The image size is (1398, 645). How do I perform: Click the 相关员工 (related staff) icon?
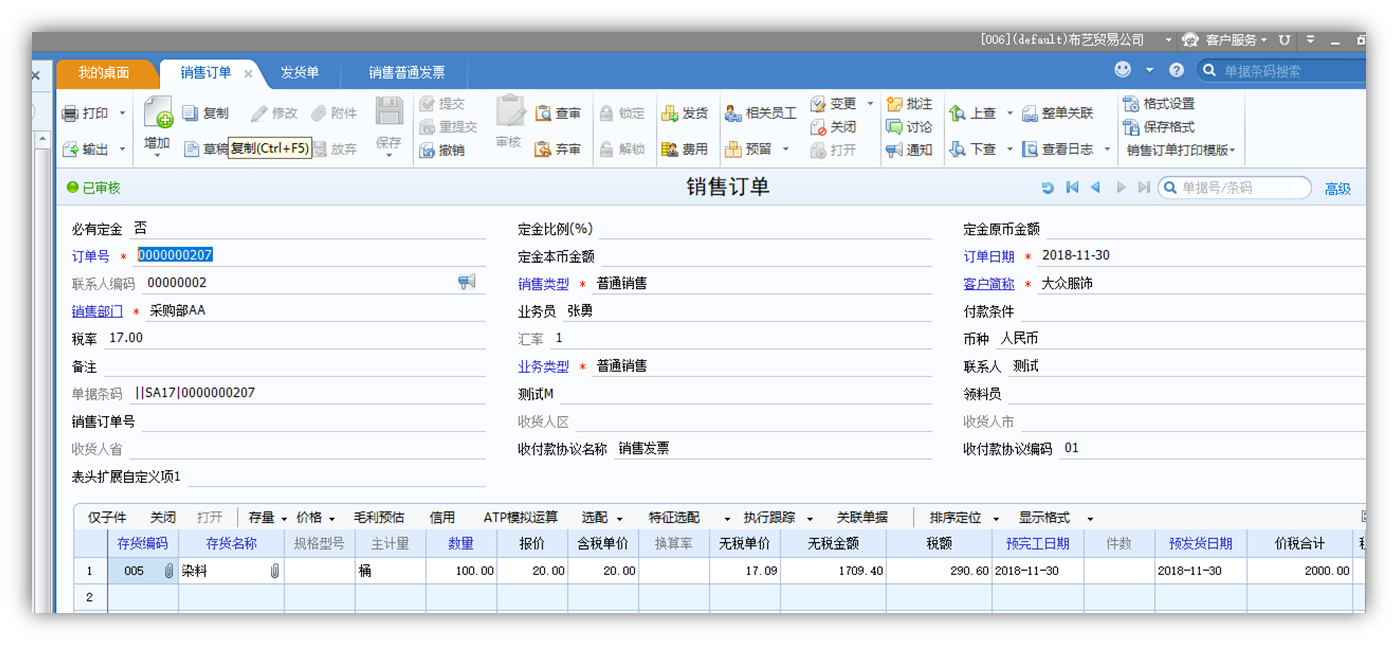pos(733,113)
